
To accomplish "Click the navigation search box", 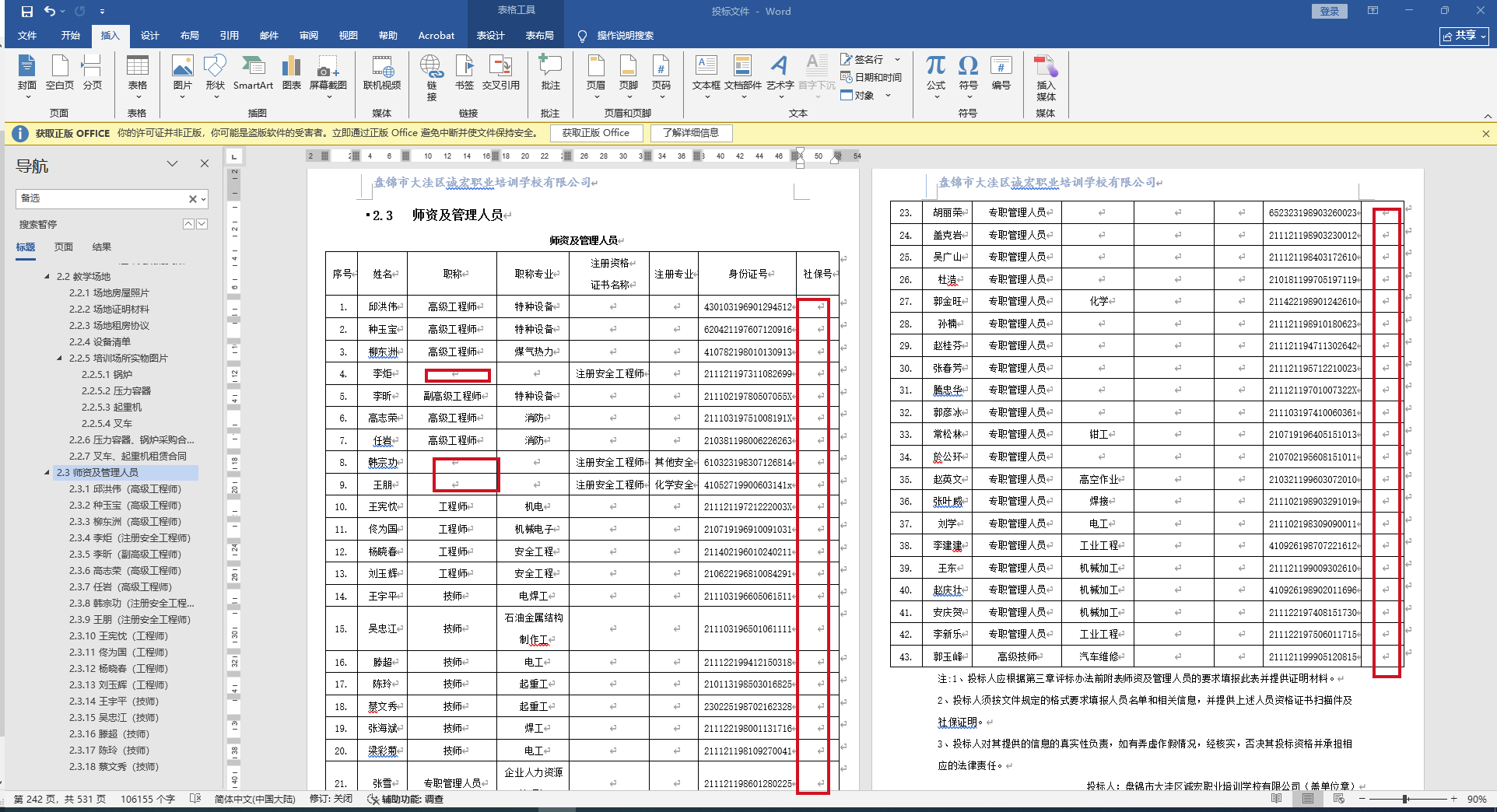I will coord(101,199).
